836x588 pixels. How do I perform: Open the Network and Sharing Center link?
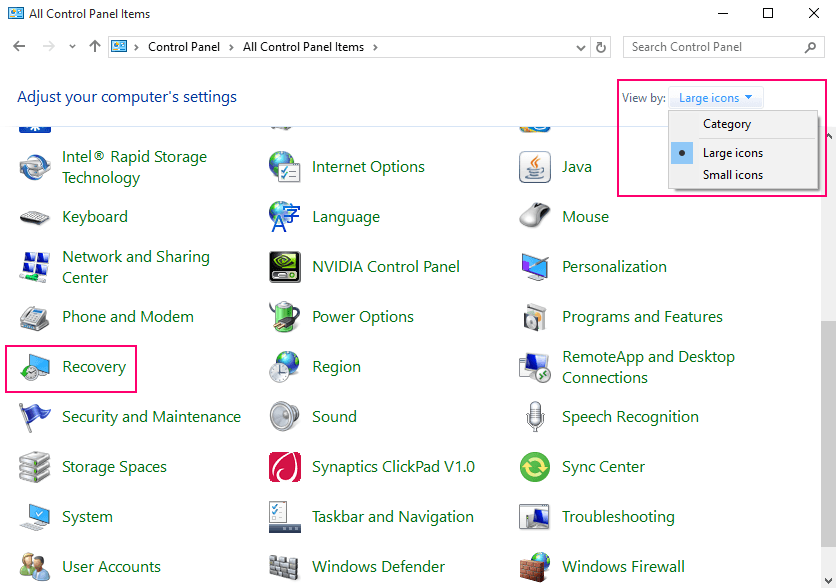[135, 267]
